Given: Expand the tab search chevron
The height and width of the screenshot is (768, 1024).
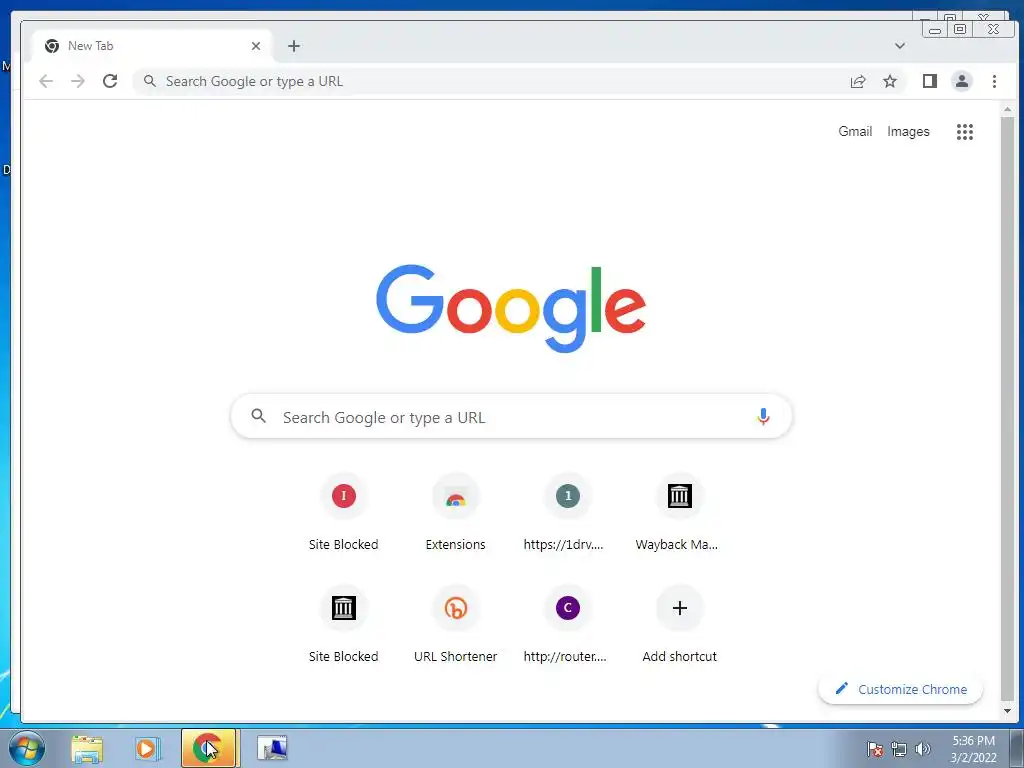Looking at the screenshot, I should pyautogui.click(x=900, y=46).
